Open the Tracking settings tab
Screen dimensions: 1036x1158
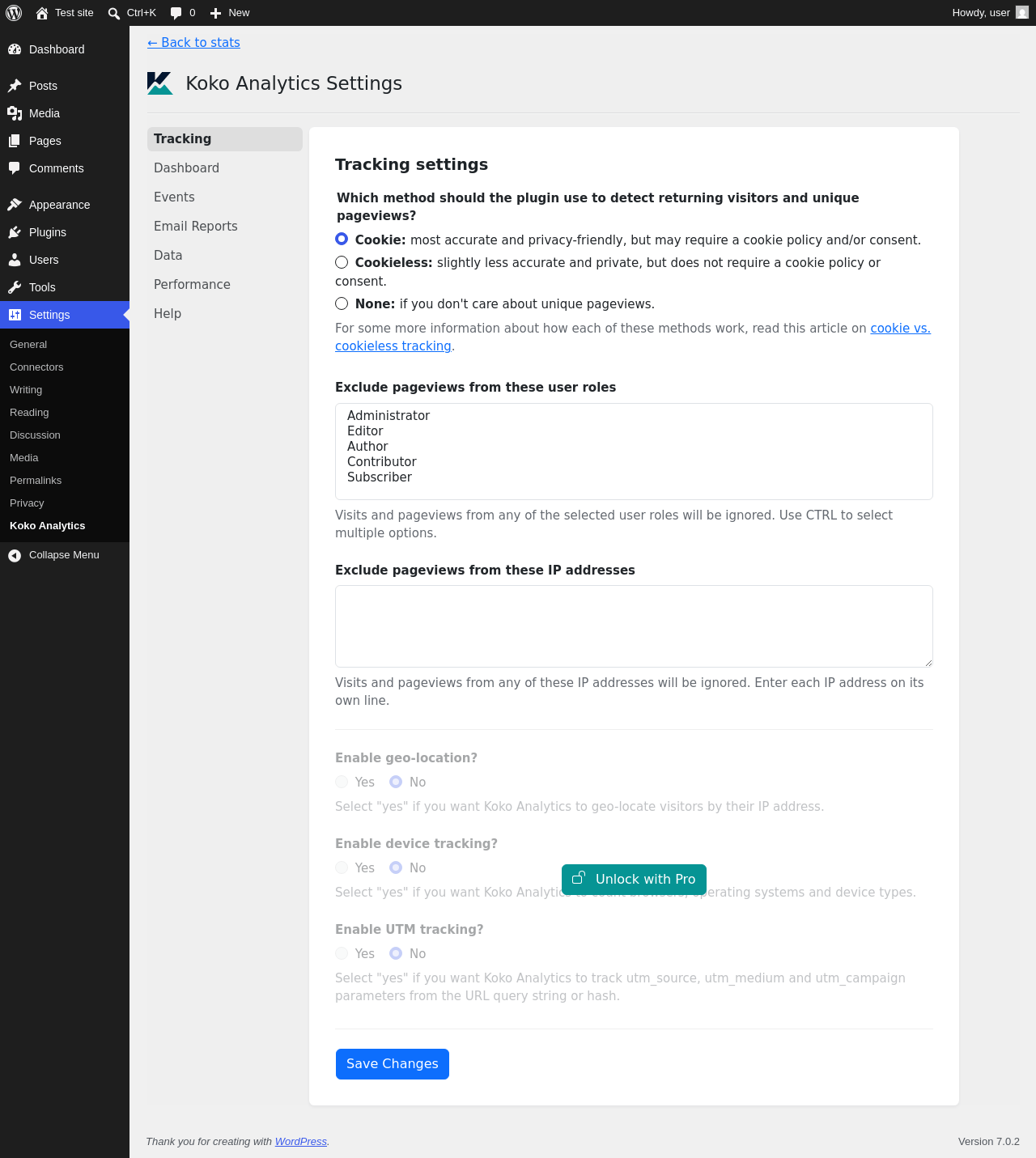(x=225, y=139)
